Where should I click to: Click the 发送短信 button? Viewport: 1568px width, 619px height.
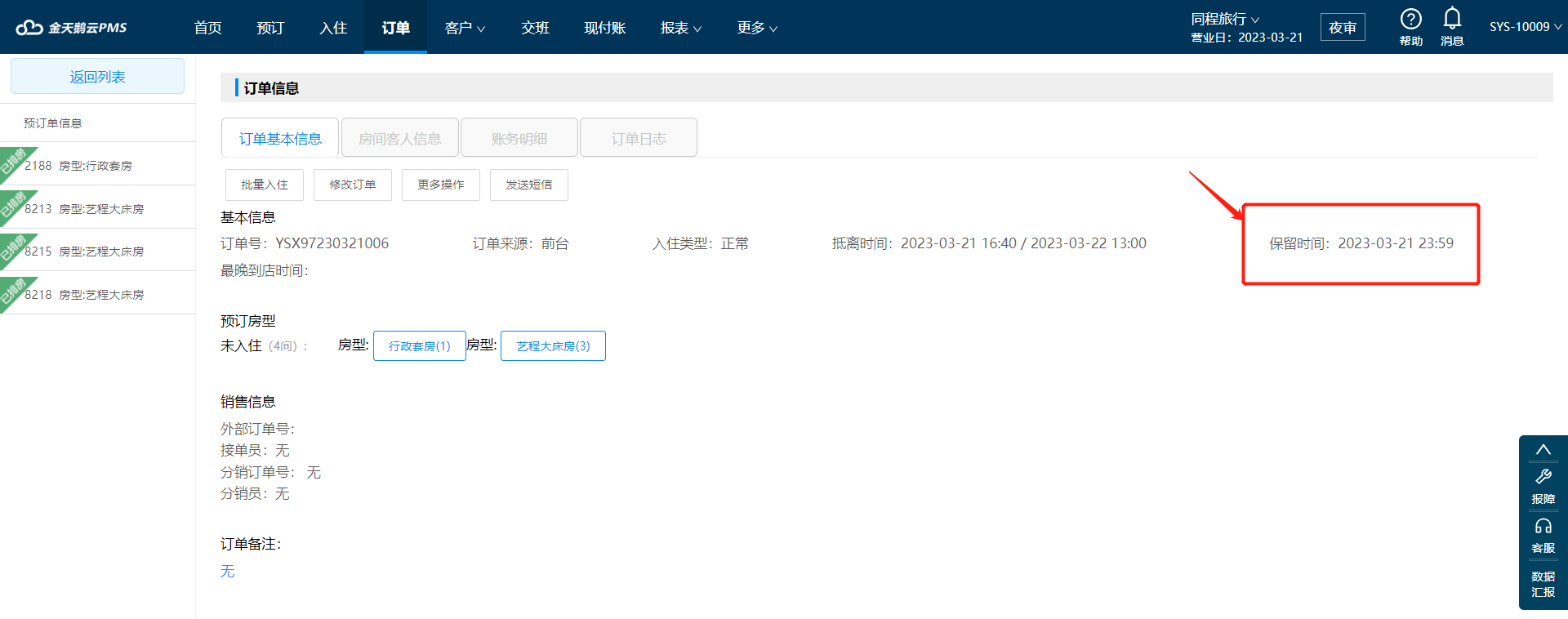tap(529, 185)
